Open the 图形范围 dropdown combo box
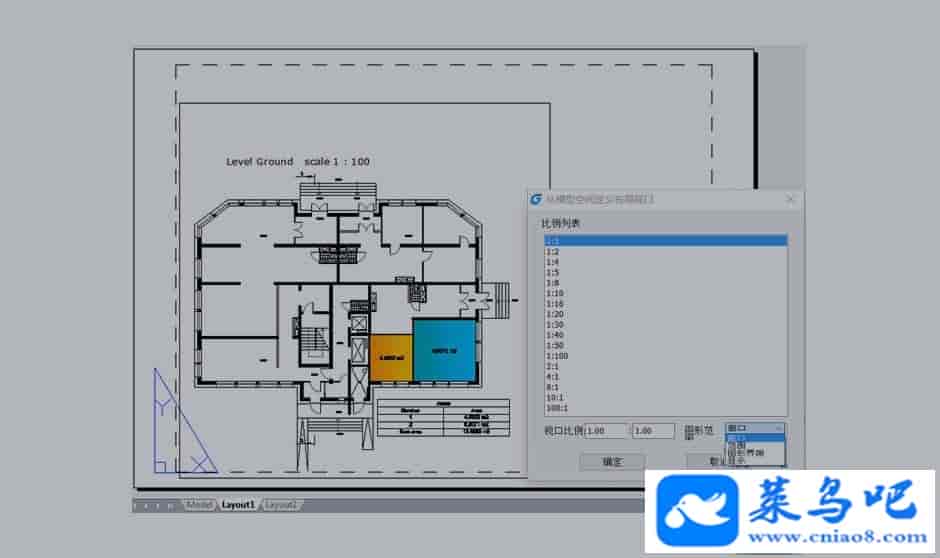This screenshot has width=940, height=558. (x=755, y=428)
